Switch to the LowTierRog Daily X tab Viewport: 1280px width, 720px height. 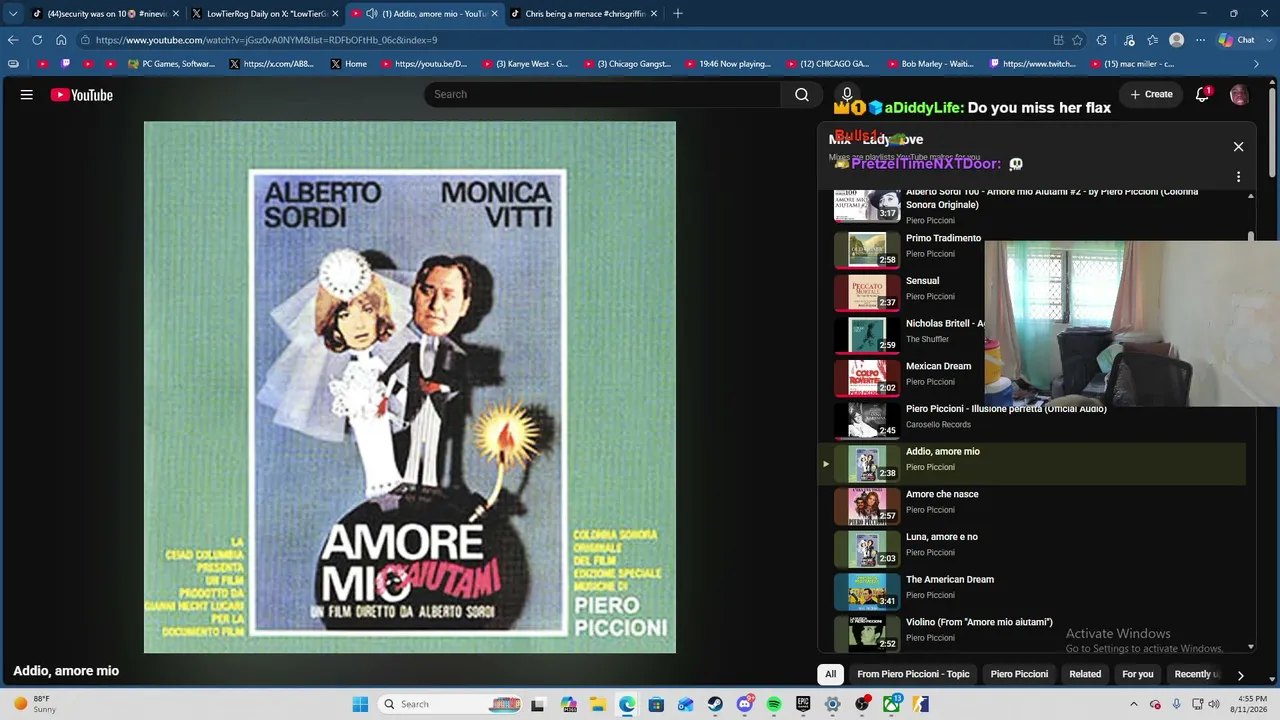(x=265, y=14)
